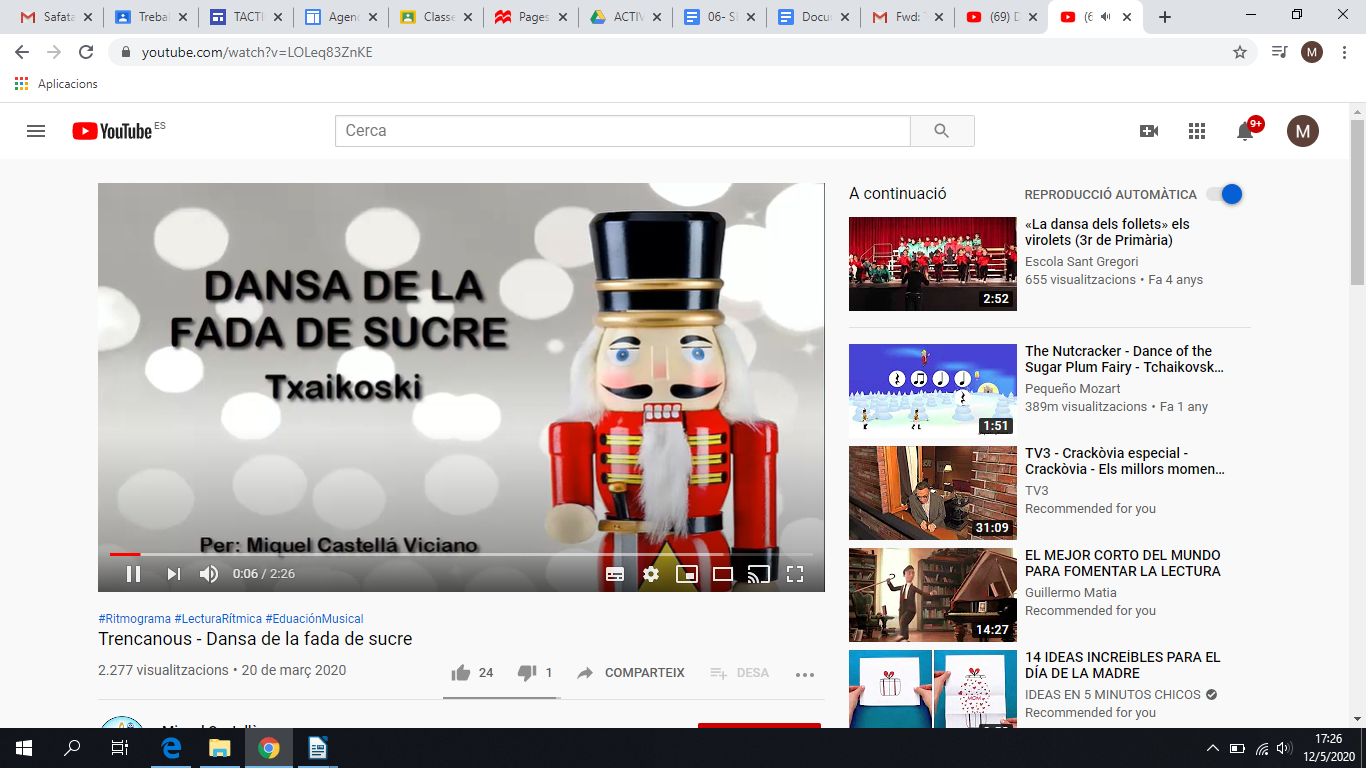
Task: Skip to the next video
Action: 173,574
